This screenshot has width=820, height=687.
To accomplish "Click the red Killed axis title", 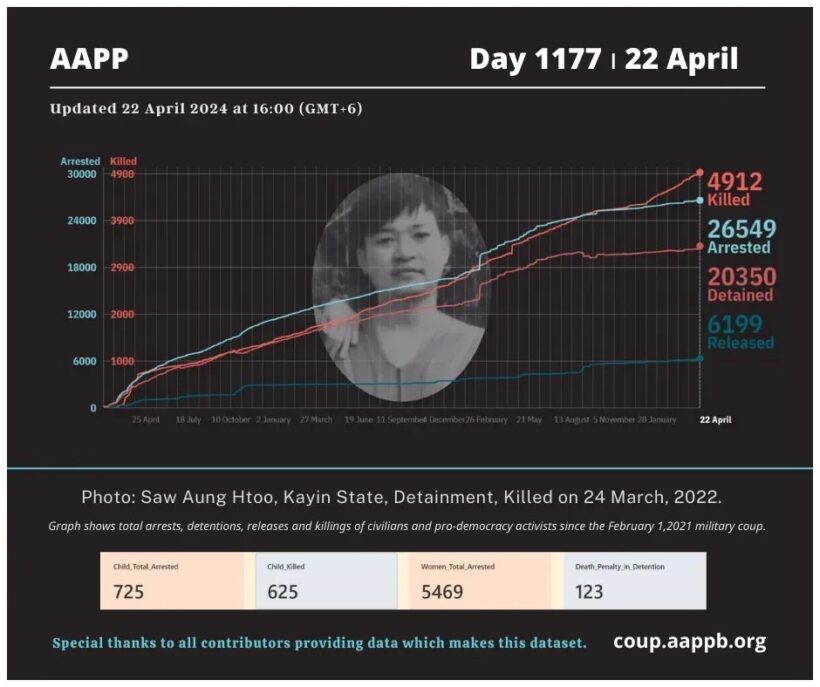I will 123,161.
